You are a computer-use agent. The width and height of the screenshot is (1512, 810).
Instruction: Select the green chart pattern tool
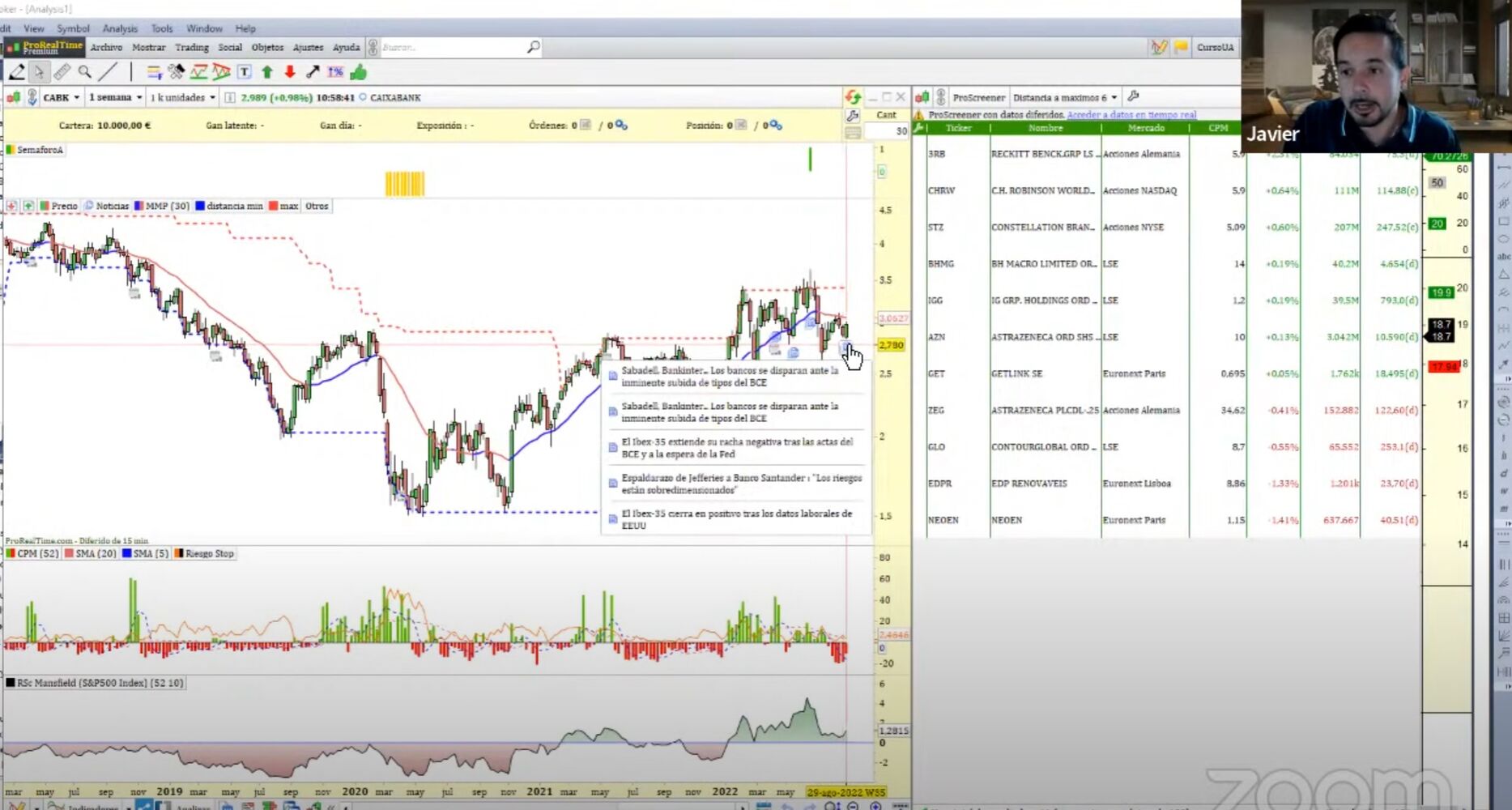pyautogui.click(x=198, y=73)
